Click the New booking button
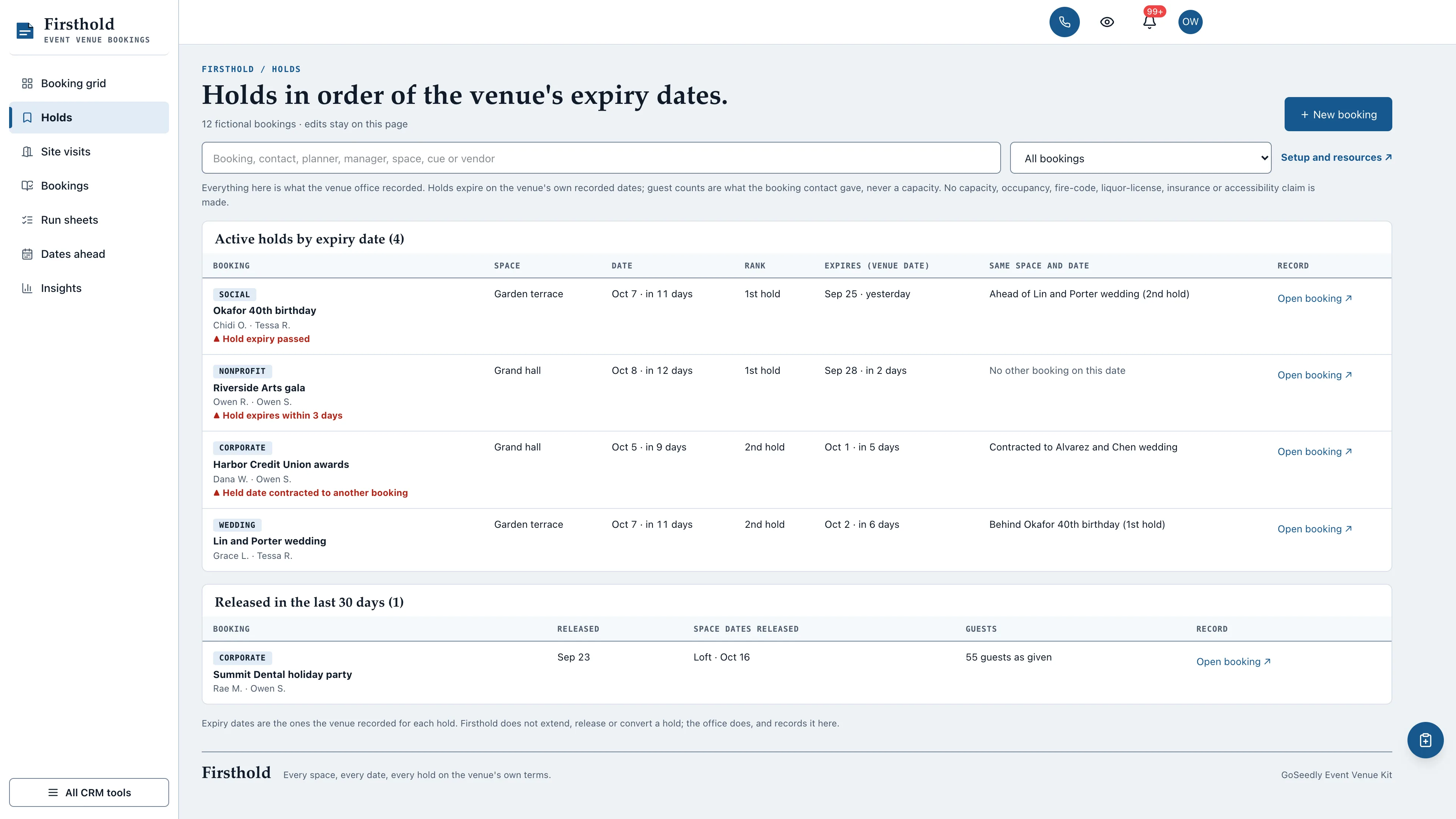The image size is (1456, 819). [x=1338, y=114]
